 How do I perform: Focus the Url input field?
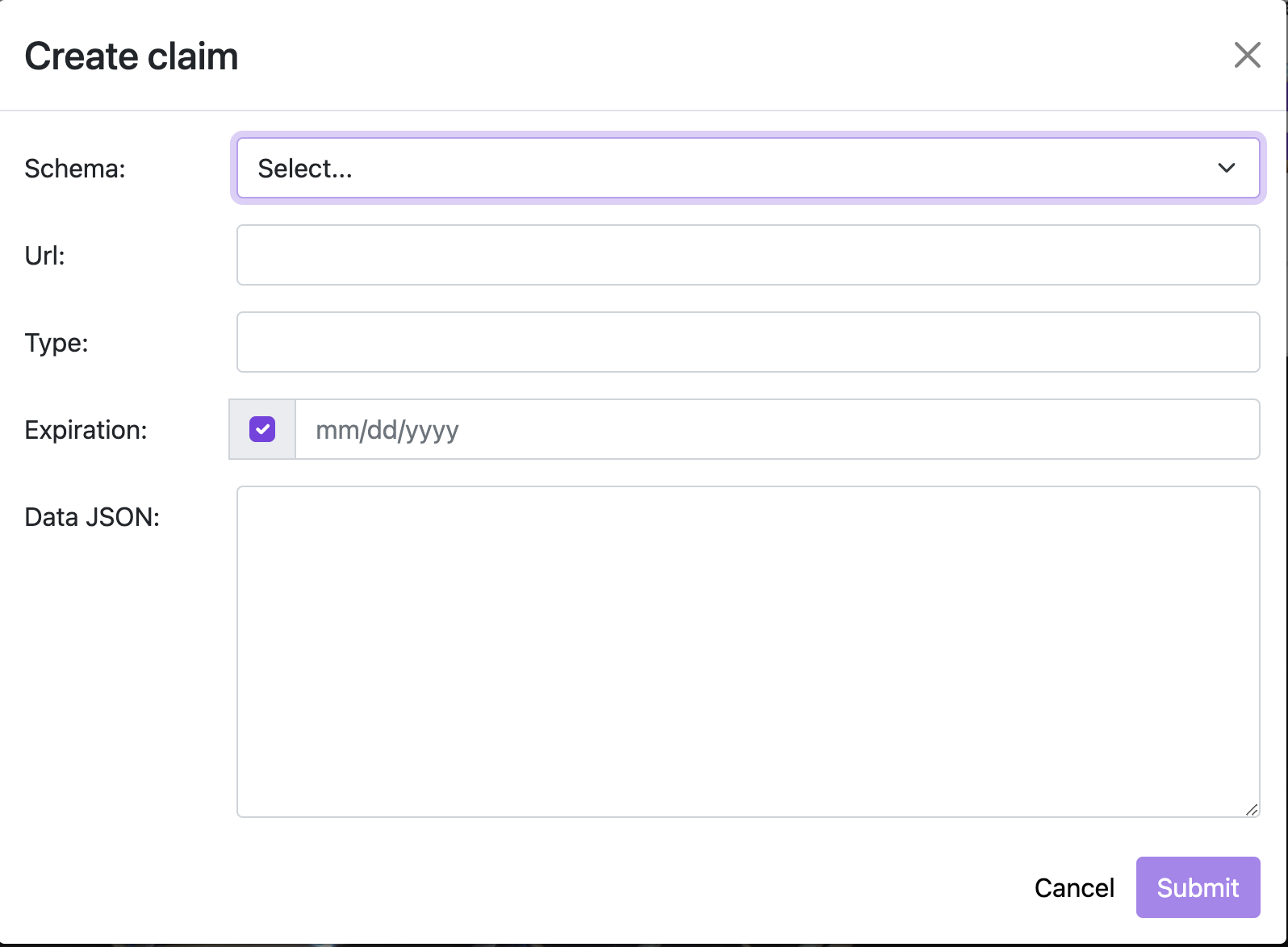click(x=748, y=255)
